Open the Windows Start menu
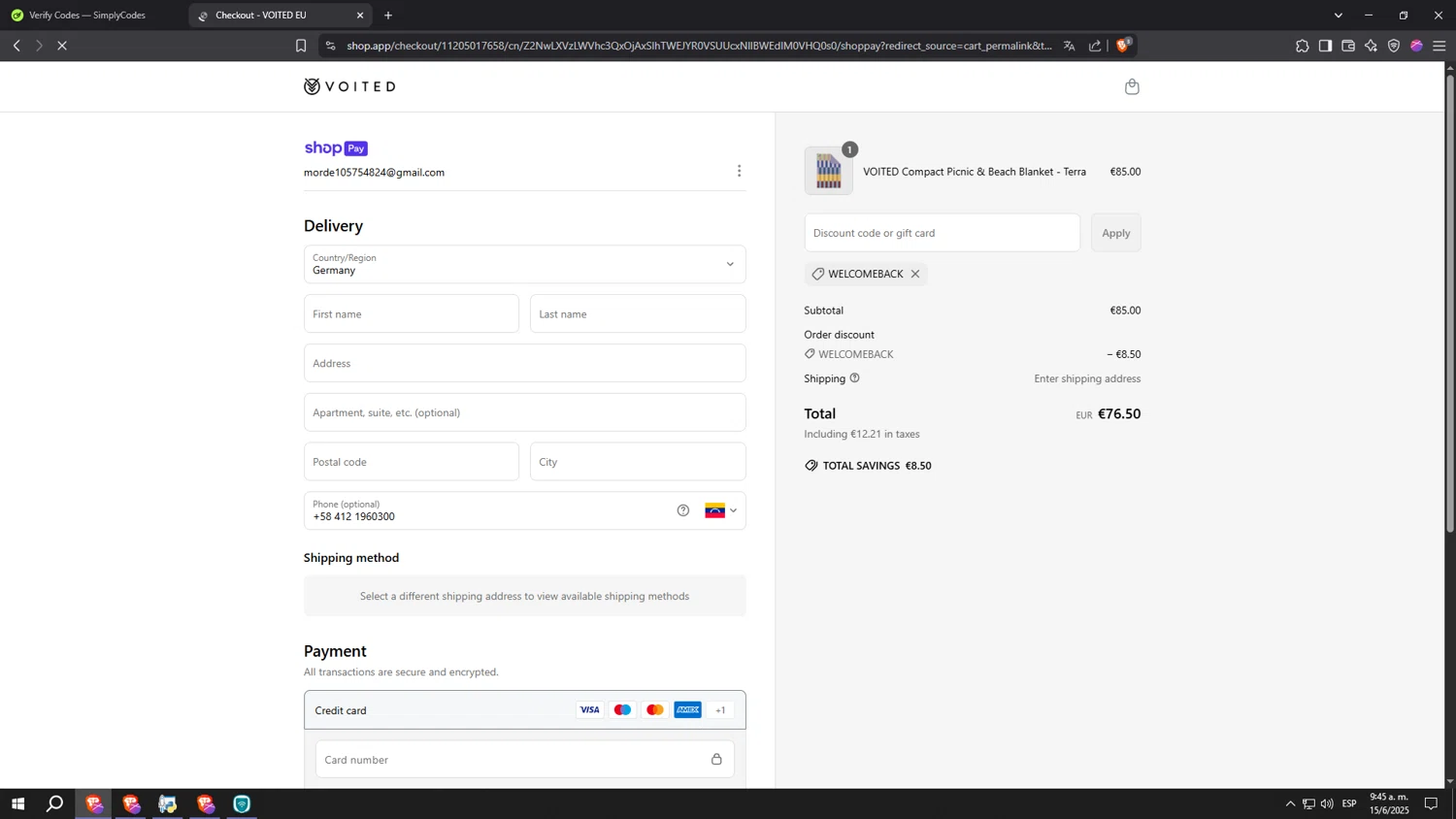1456x819 pixels. point(17,803)
